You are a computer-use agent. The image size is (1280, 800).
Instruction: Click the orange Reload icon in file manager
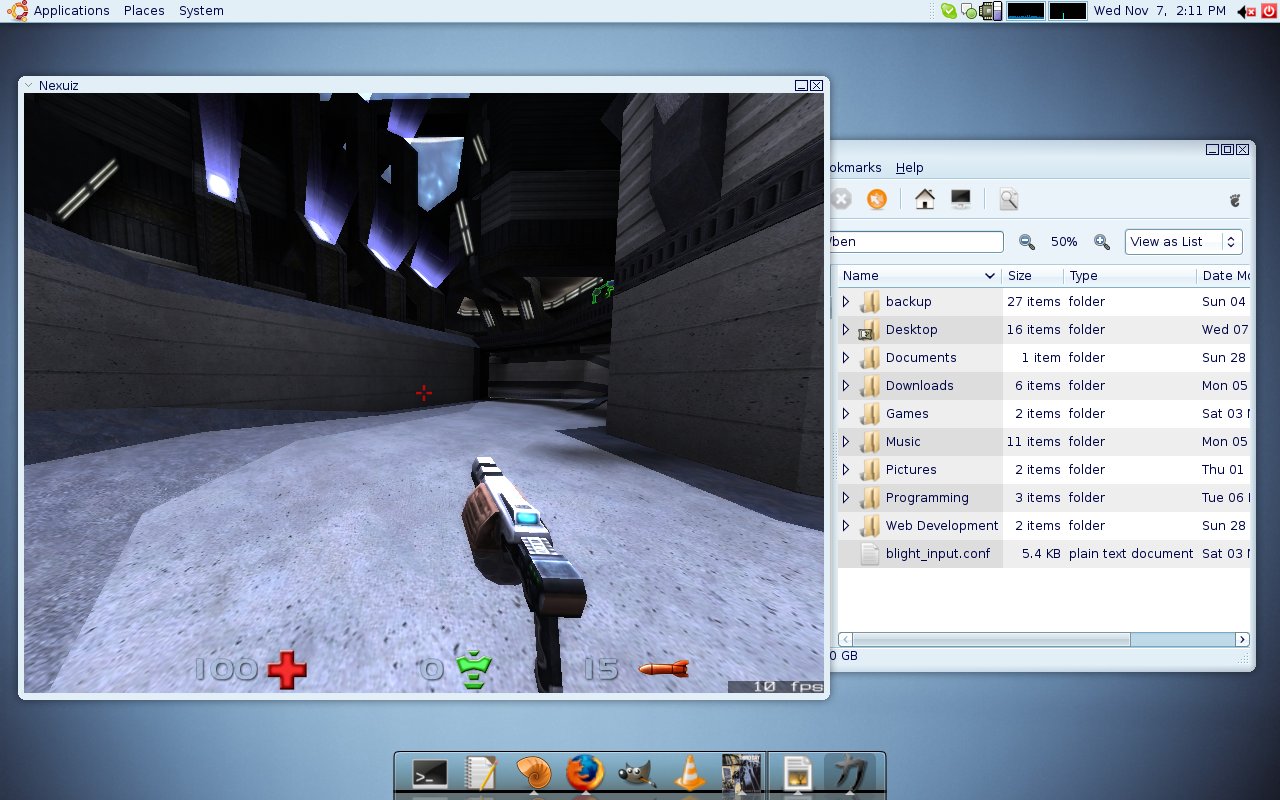click(877, 199)
